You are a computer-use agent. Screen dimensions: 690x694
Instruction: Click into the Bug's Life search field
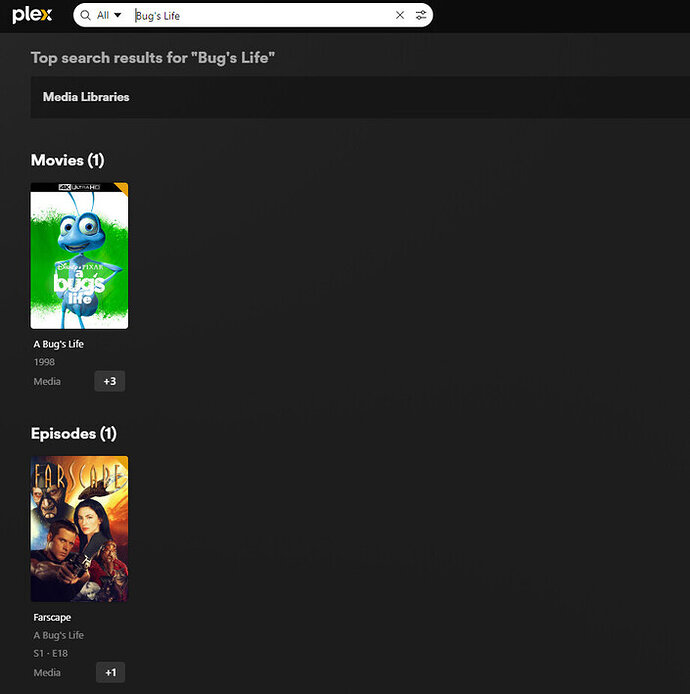[x=261, y=15]
